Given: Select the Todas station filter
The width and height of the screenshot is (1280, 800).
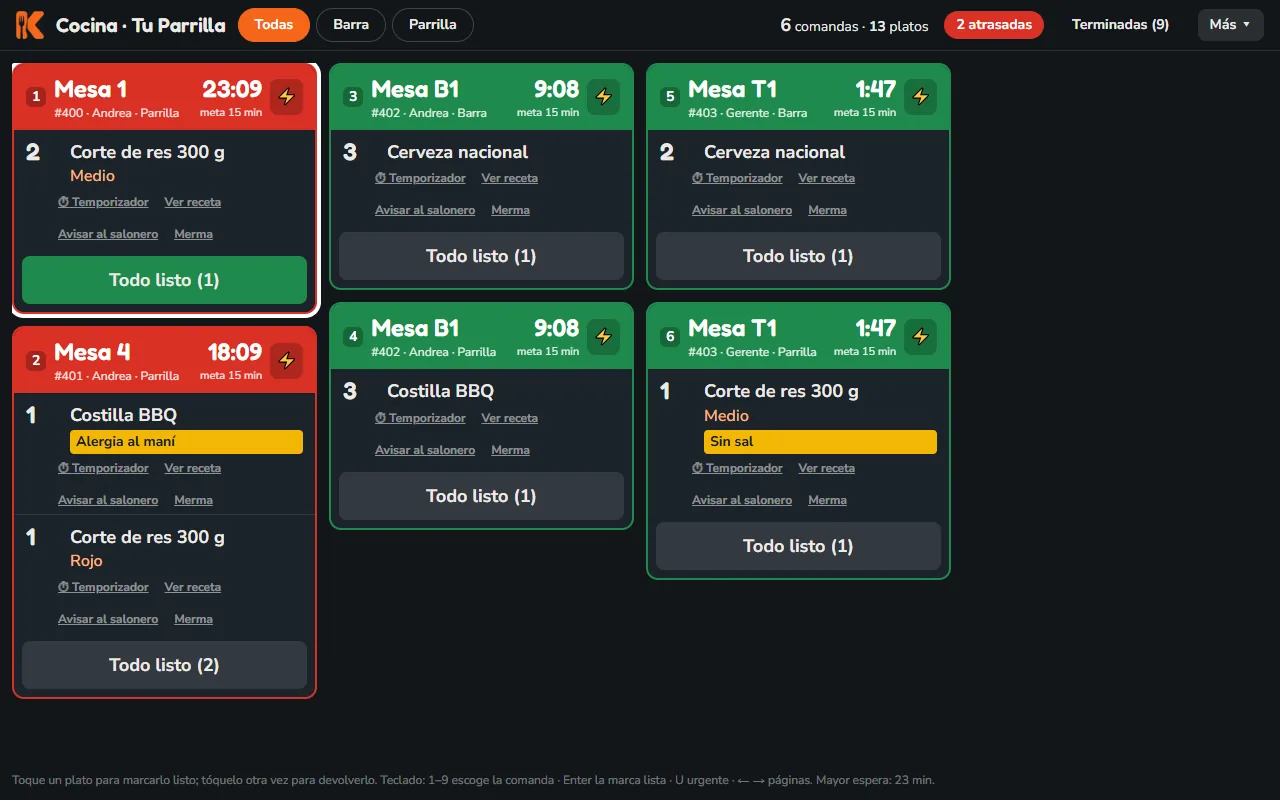Looking at the screenshot, I should pos(274,25).
